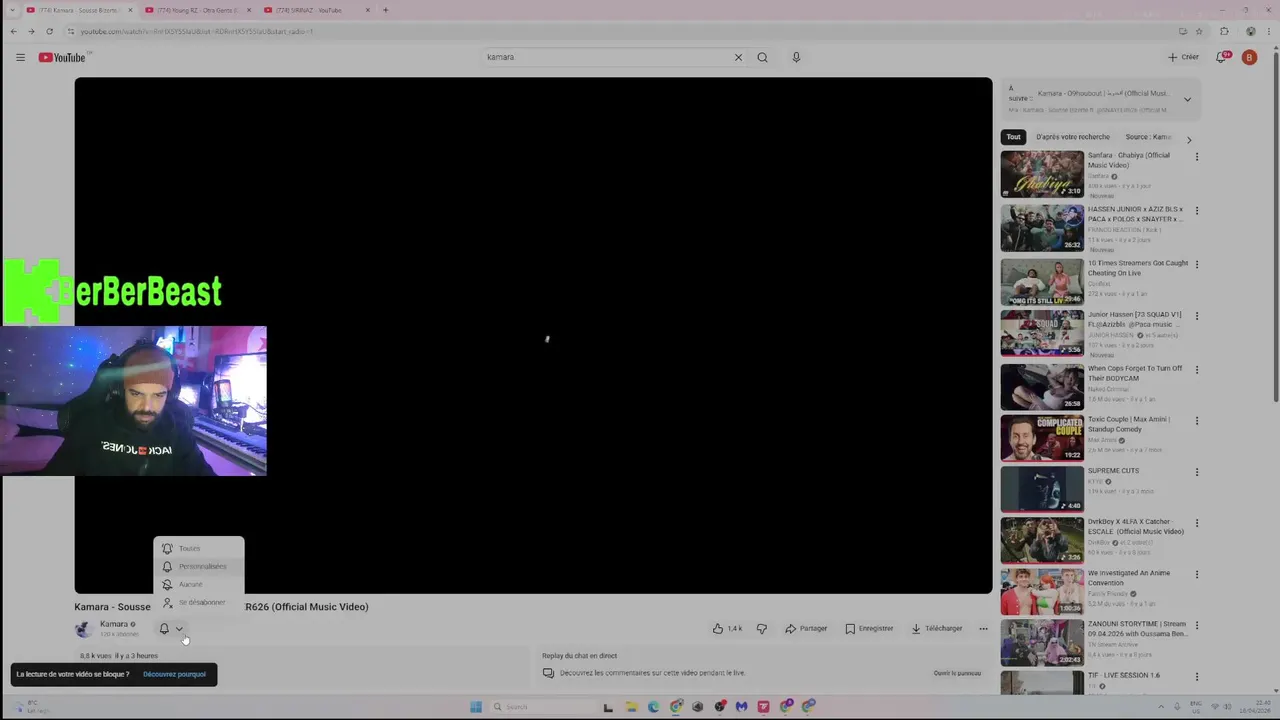Click Découvrez pourquoi link
1280x720 pixels.
click(x=174, y=674)
